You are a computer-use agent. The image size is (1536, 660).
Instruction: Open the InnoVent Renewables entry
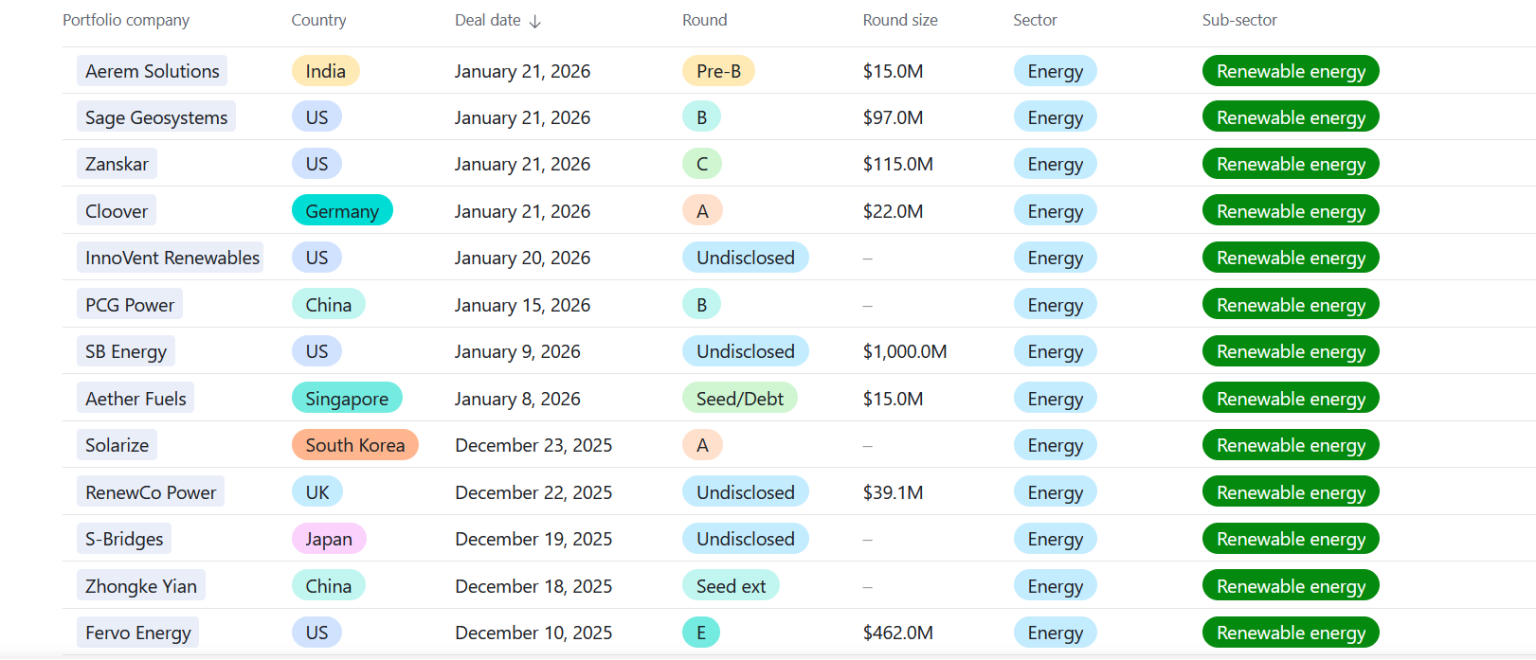172,258
